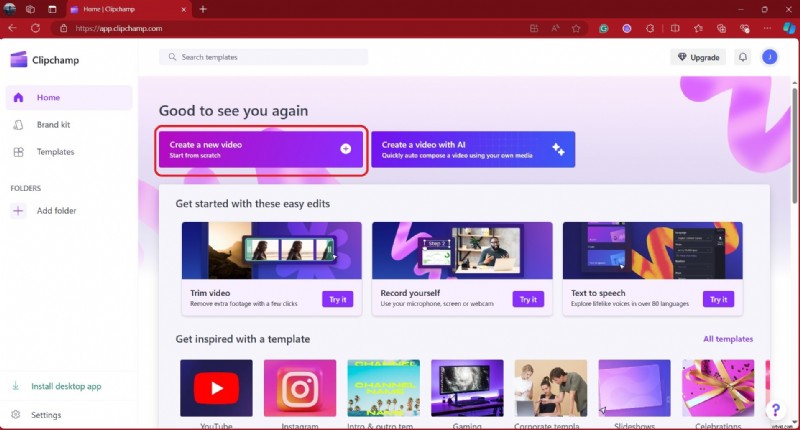This screenshot has height=430, width=800.
Task: Open the tab actions menu icon
Action: tap(52, 9)
